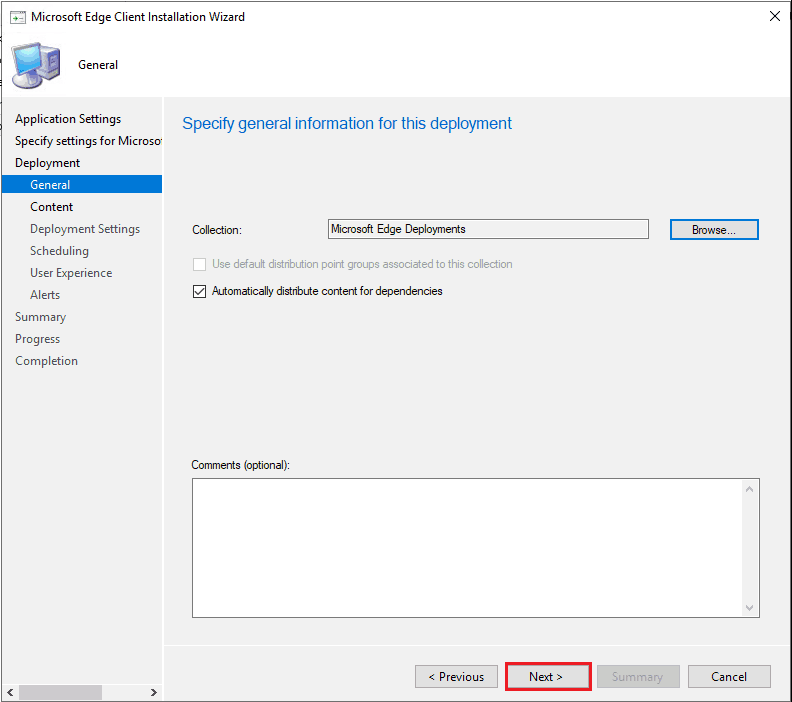This screenshot has height=702, width=792.
Task: Click the Comments (optional): label
Action: 240,465
